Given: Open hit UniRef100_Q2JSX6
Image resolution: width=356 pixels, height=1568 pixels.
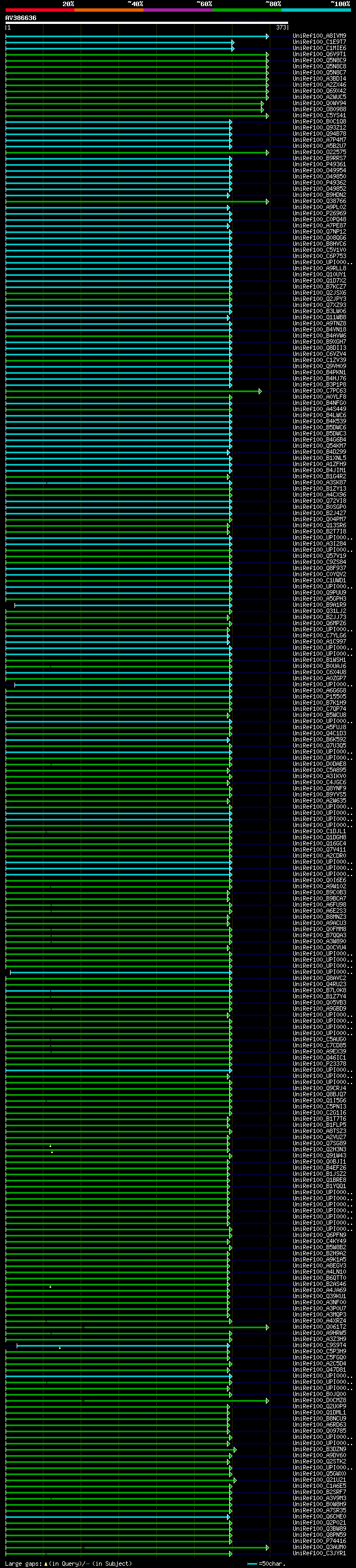Looking at the screenshot, I should [319, 293].
